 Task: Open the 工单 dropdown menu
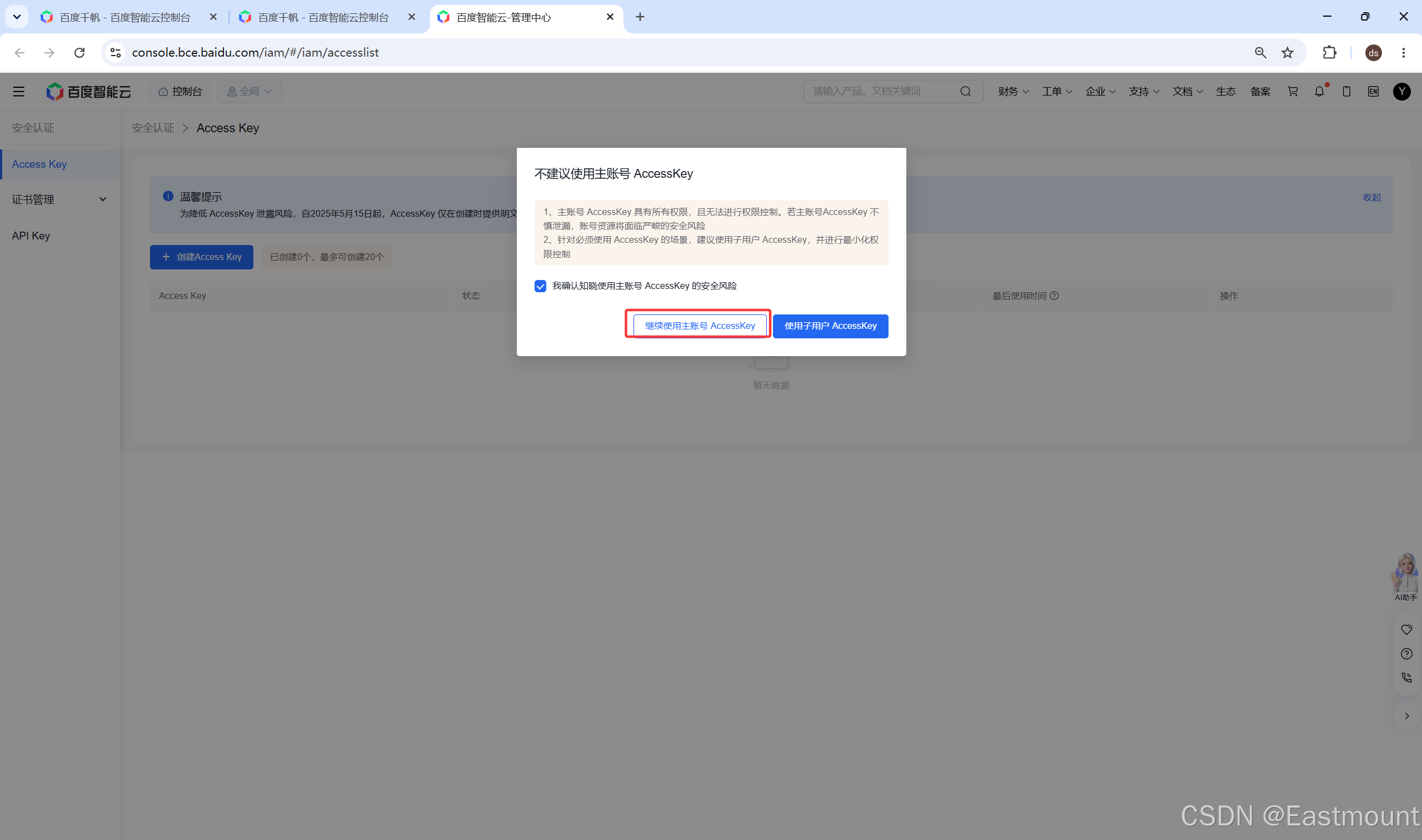click(x=1057, y=91)
